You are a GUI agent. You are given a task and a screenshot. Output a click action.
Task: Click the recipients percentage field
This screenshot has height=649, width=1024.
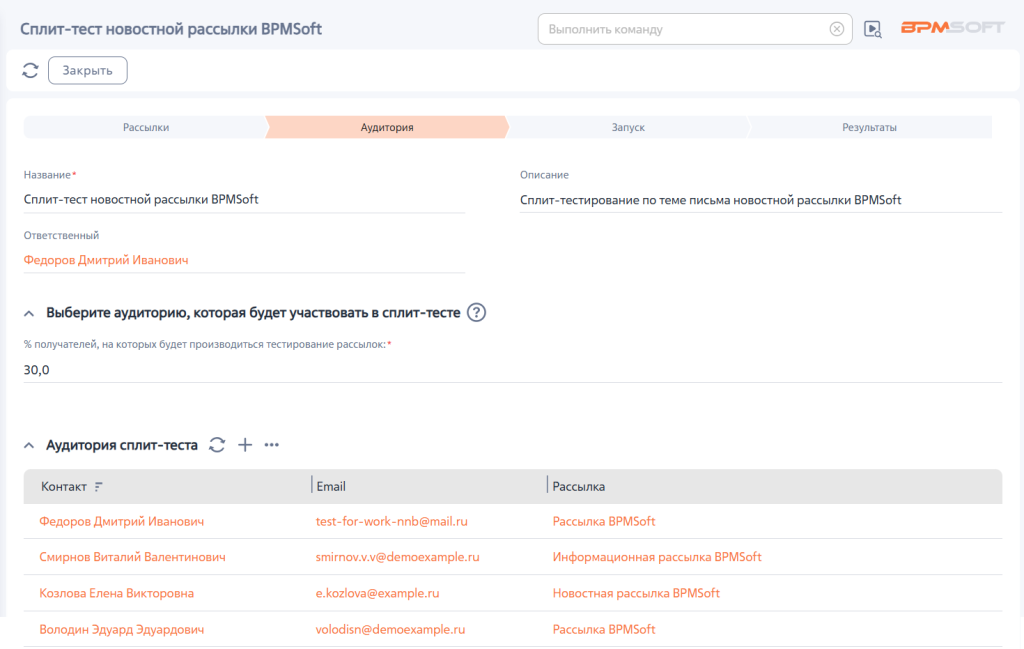pos(513,370)
